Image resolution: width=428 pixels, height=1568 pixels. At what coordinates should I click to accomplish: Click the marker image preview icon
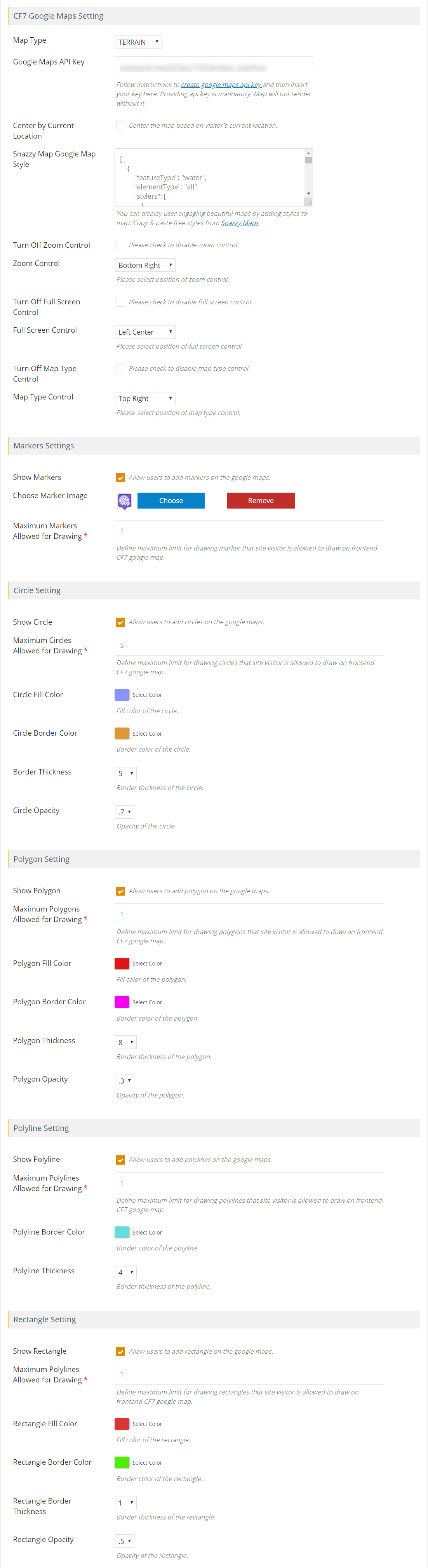(x=124, y=501)
